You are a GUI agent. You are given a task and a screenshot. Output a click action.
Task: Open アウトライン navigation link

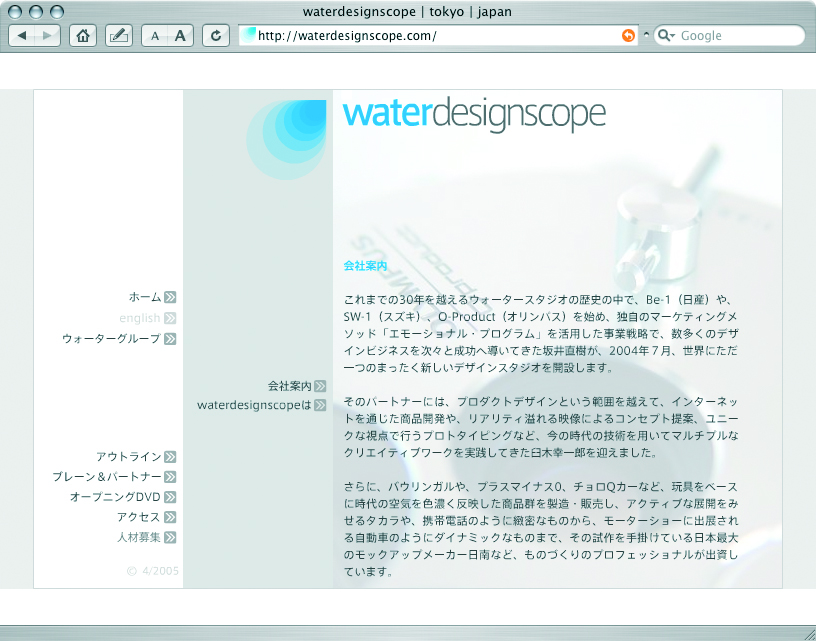[129, 457]
